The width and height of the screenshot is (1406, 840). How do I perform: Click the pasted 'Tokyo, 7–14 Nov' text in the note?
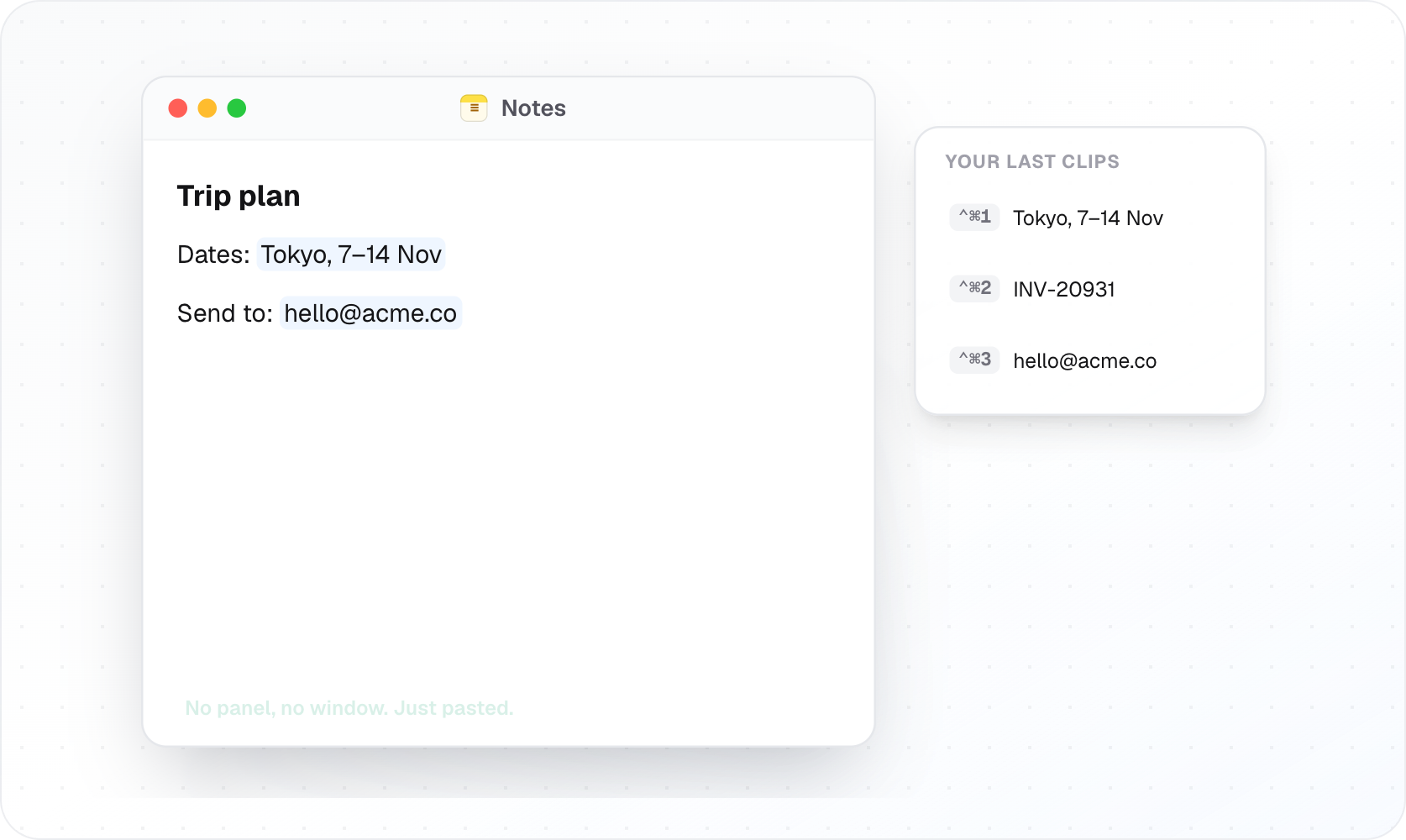351,255
